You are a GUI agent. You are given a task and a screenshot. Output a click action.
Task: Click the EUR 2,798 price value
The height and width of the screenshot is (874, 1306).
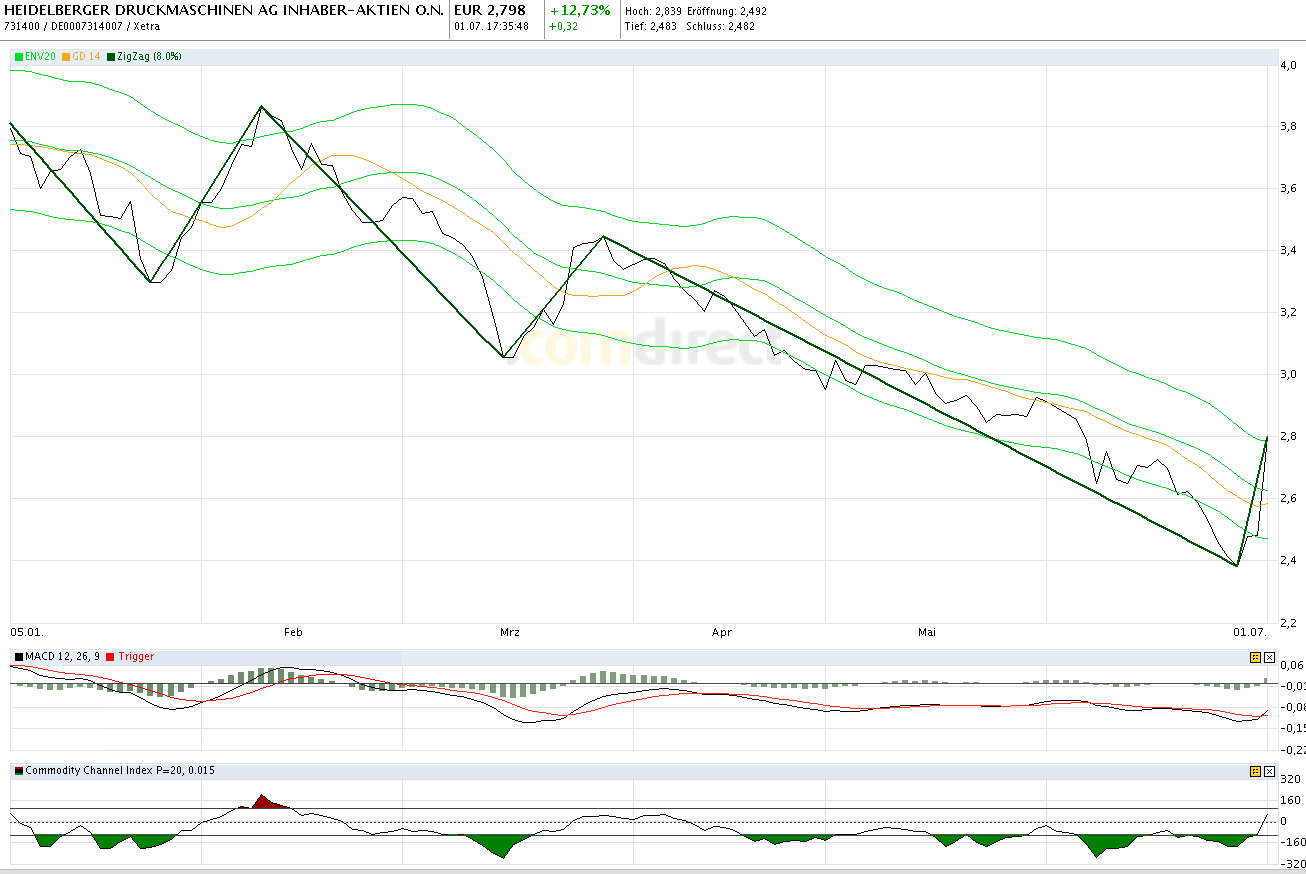point(489,10)
